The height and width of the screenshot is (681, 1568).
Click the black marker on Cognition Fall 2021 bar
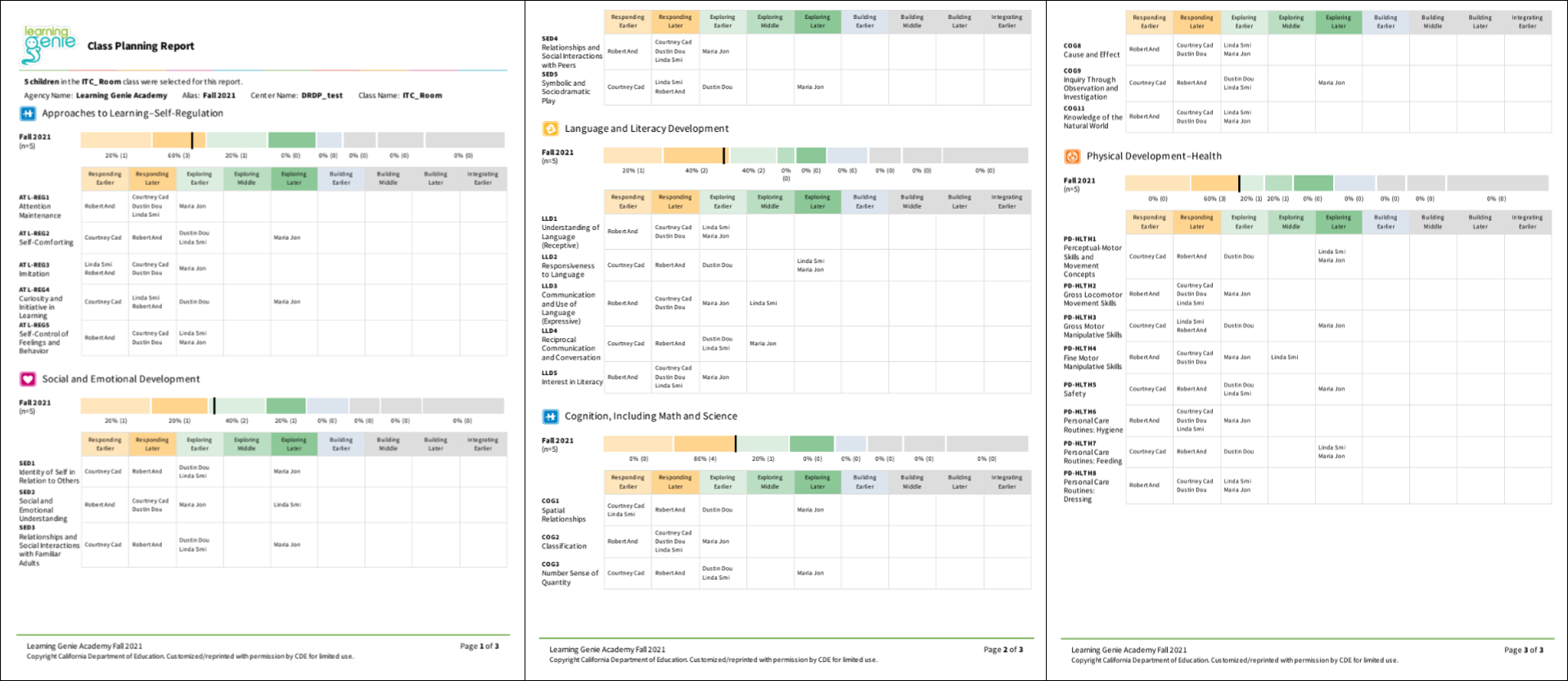point(736,444)
